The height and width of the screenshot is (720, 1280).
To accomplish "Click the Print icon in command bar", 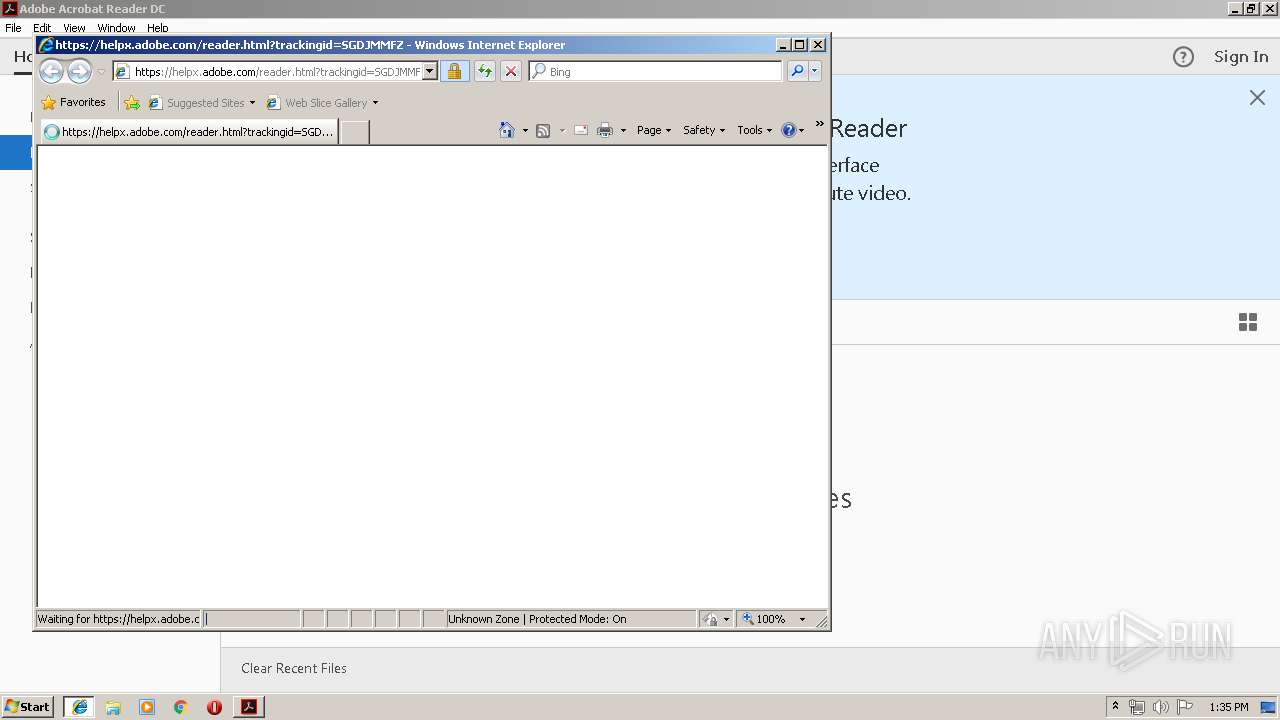I will tap(605, 130).
